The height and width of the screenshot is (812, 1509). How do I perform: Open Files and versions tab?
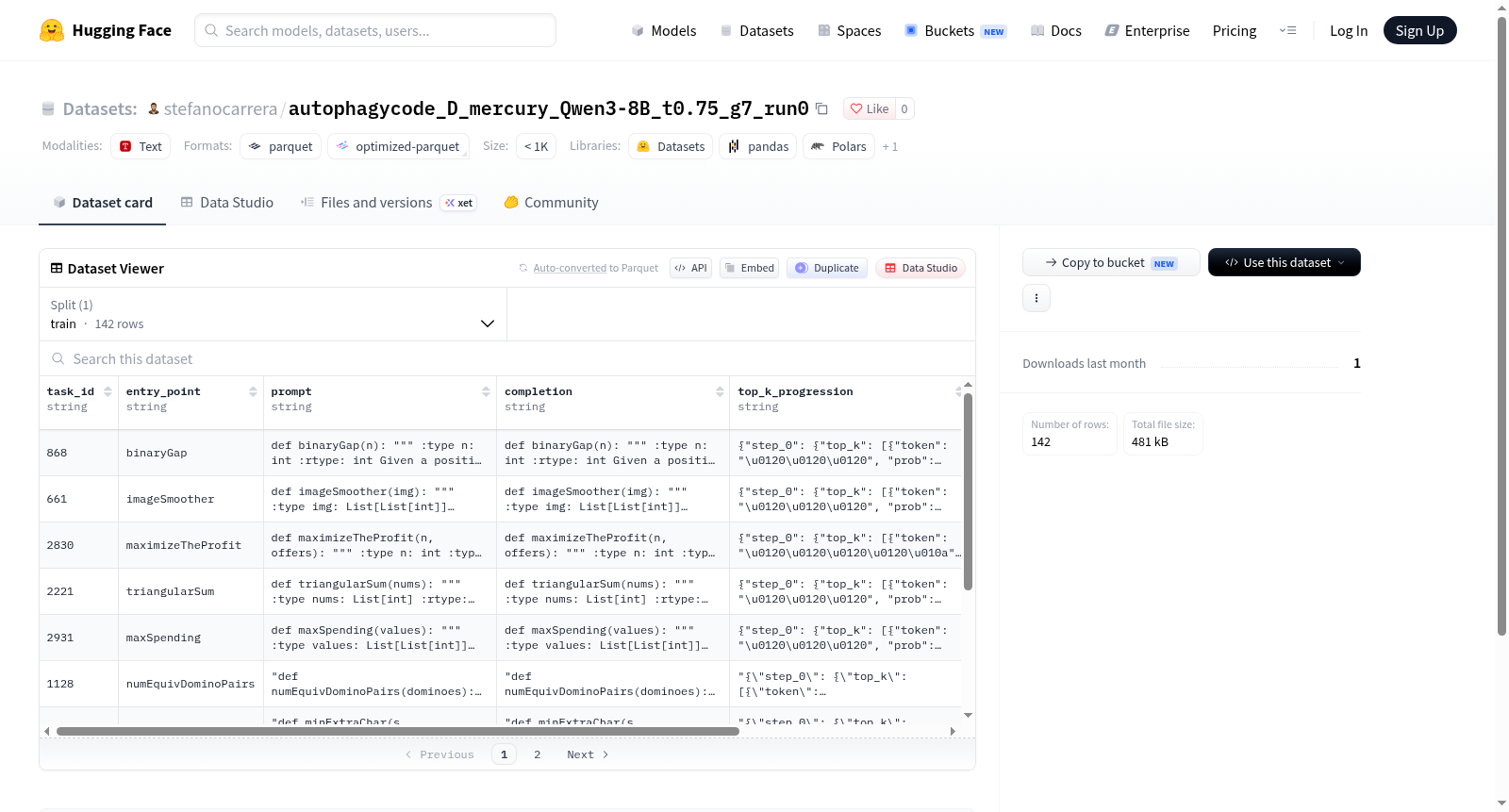click(388, 202)
